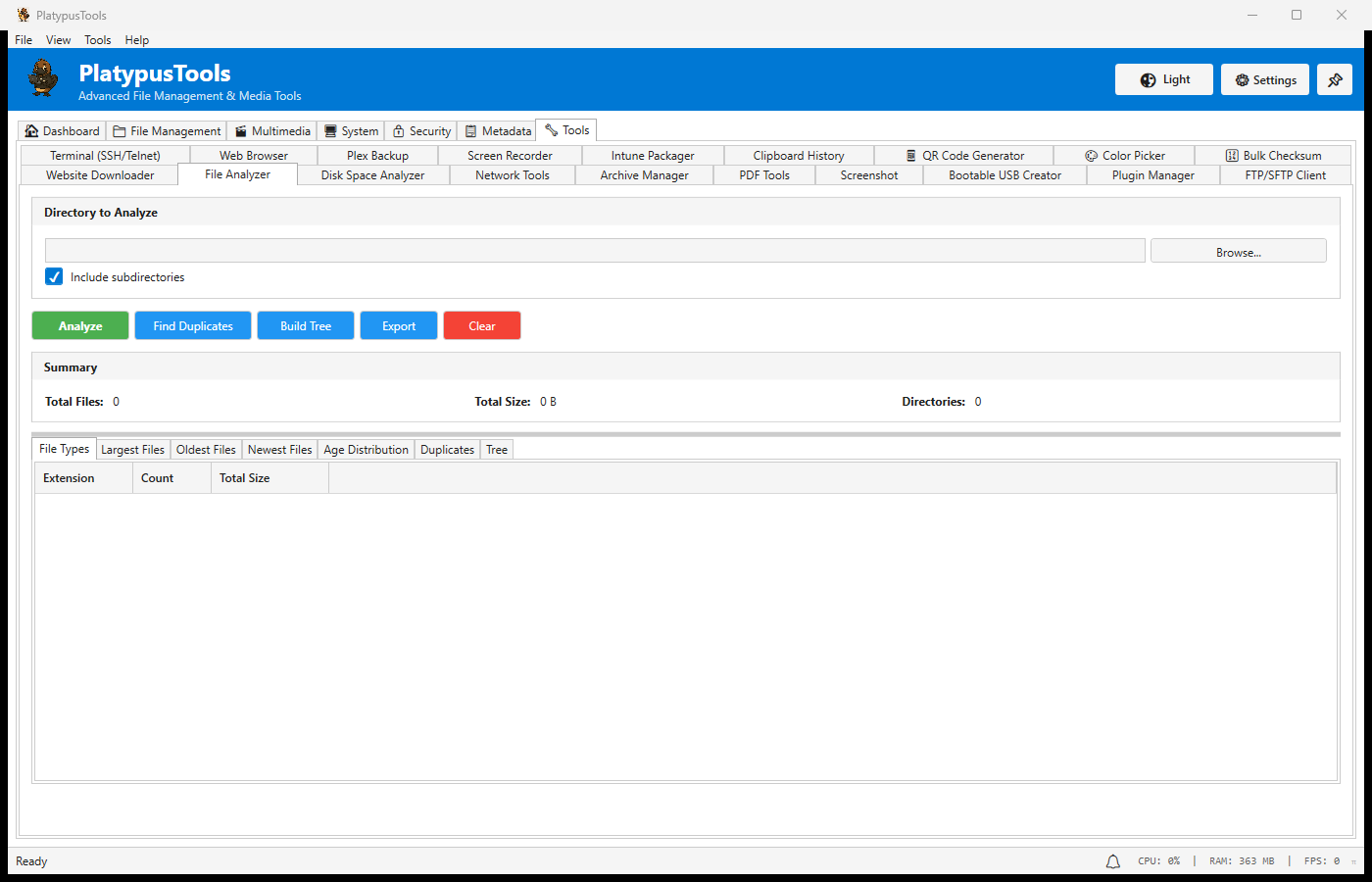Screen dimensions: 1372x882
Task: Open the Tools menu
Action: point(97,39)
